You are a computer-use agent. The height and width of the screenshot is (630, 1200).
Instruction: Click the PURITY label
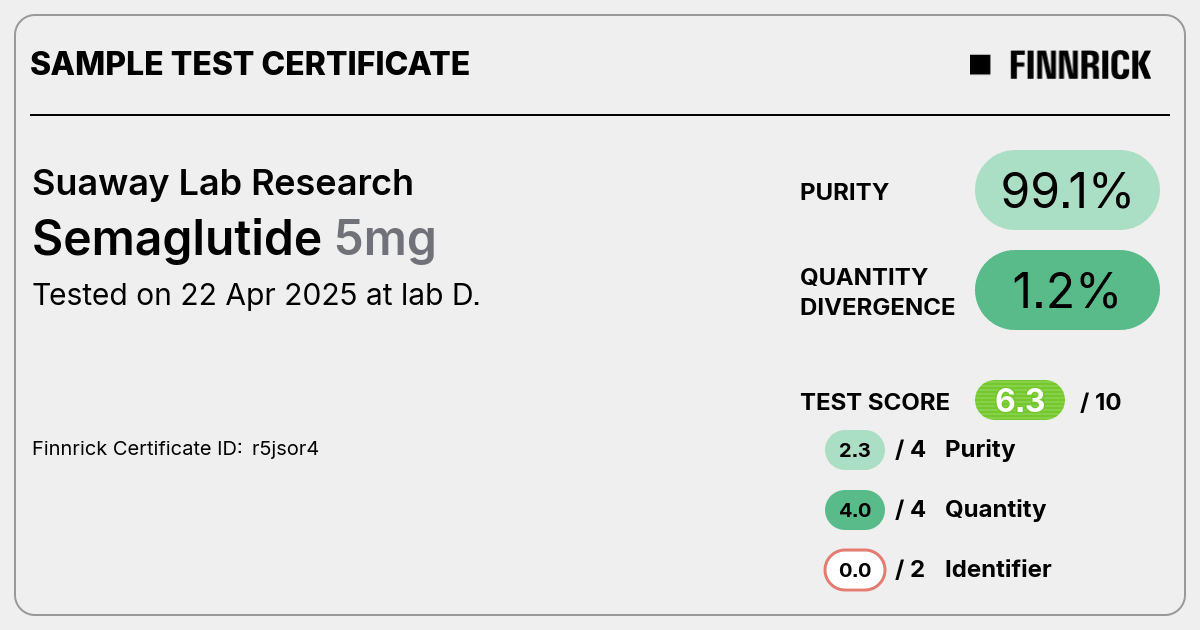tap(844, 192)
